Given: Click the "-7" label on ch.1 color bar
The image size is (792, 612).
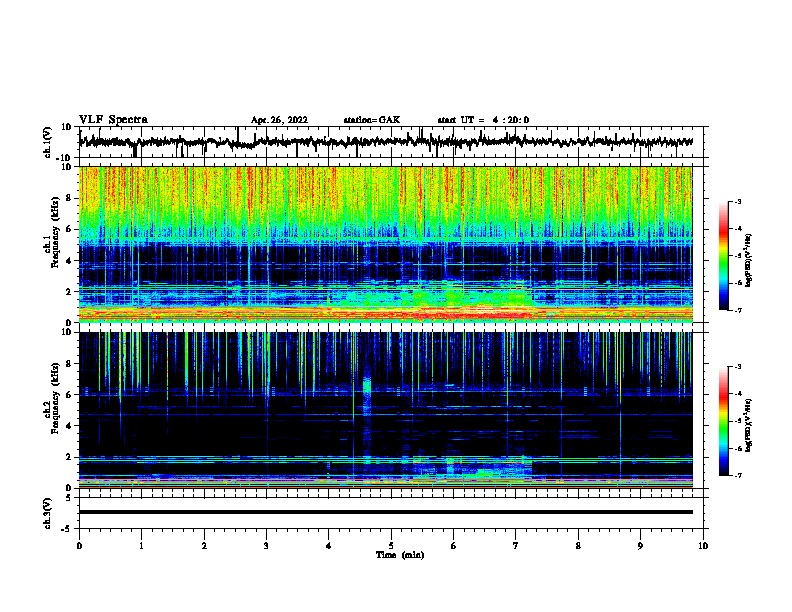Looking at the screenshot, I should pyautogui.click(x=738, y=310).
